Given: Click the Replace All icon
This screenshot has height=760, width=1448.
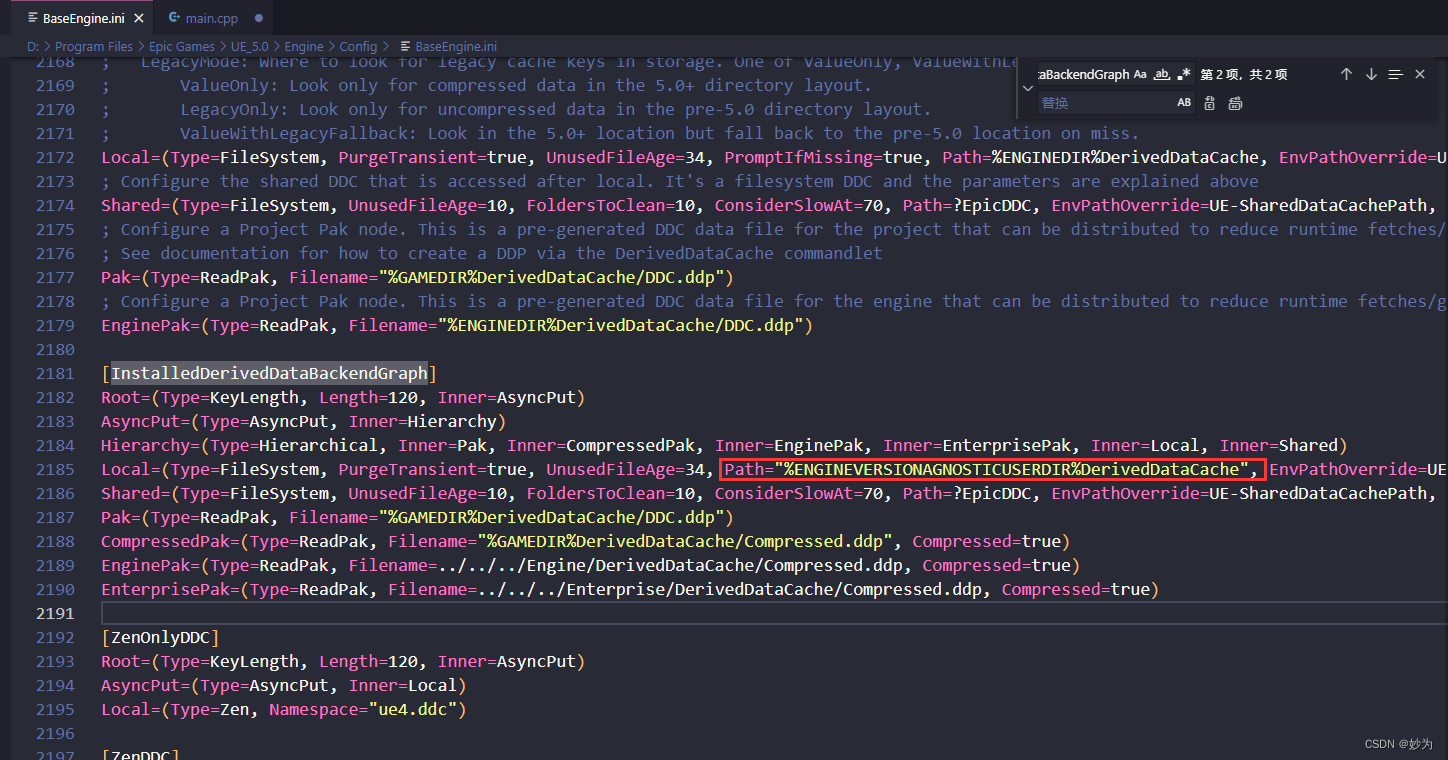Looking at the screenshot, I should pyautogui.click(x=1235, y=102).
